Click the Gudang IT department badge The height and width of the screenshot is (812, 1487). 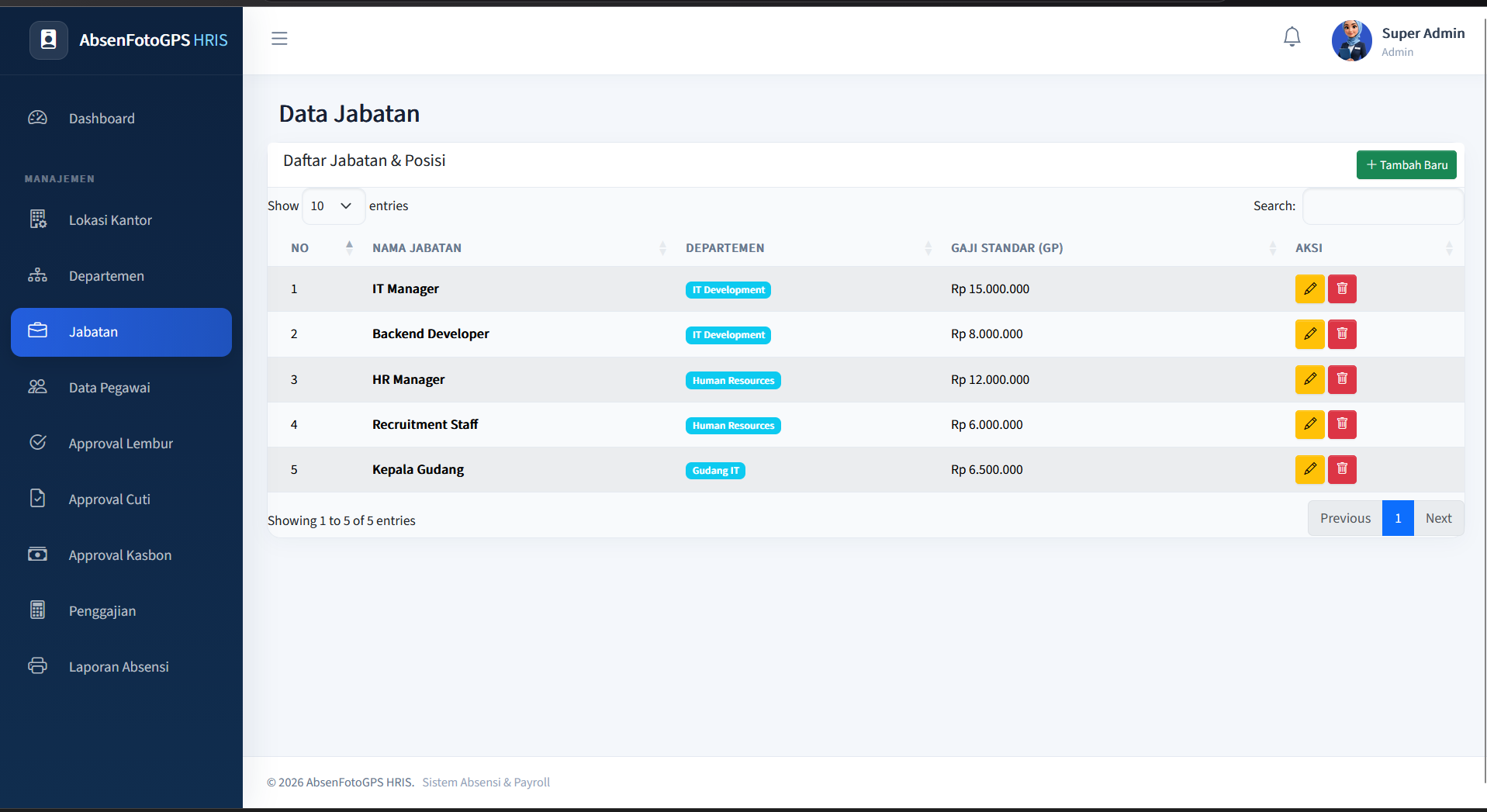715,471
